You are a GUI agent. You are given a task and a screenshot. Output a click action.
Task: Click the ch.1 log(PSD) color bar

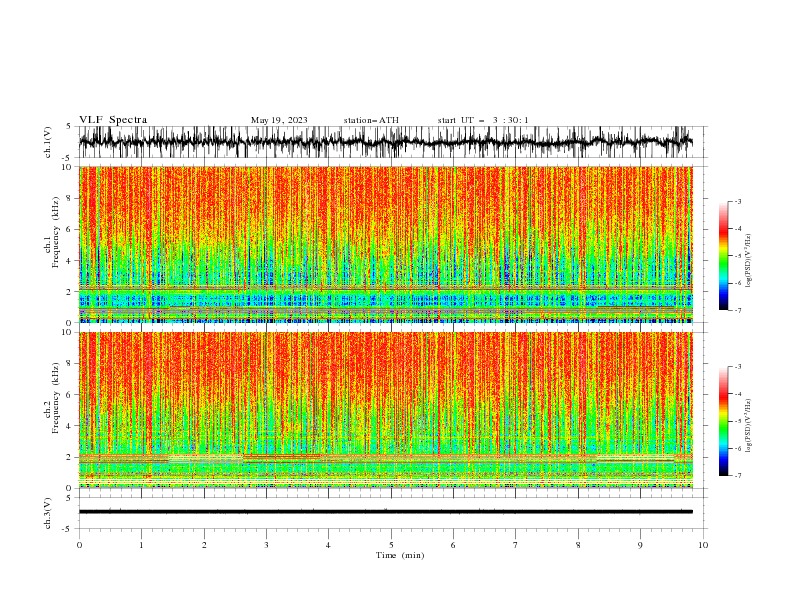(x=724, y=256)
